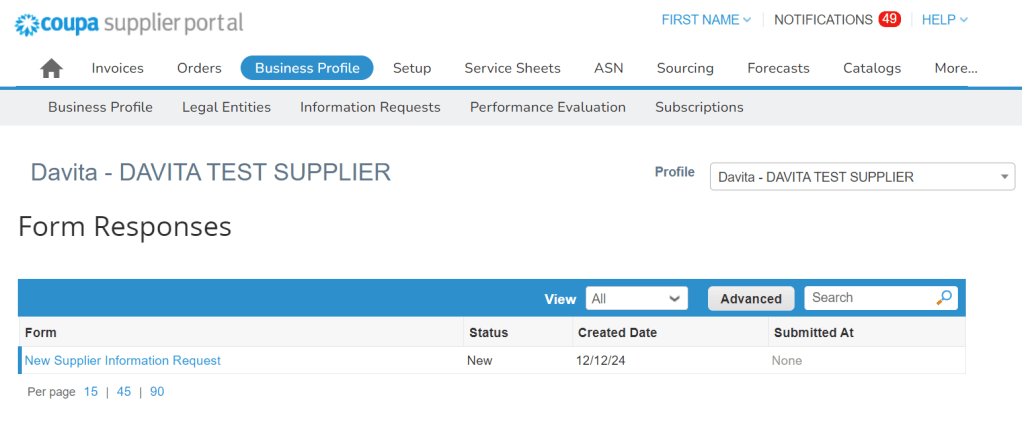Open the Service Sheets tab
1022x423 pixels.
[512, 68]
